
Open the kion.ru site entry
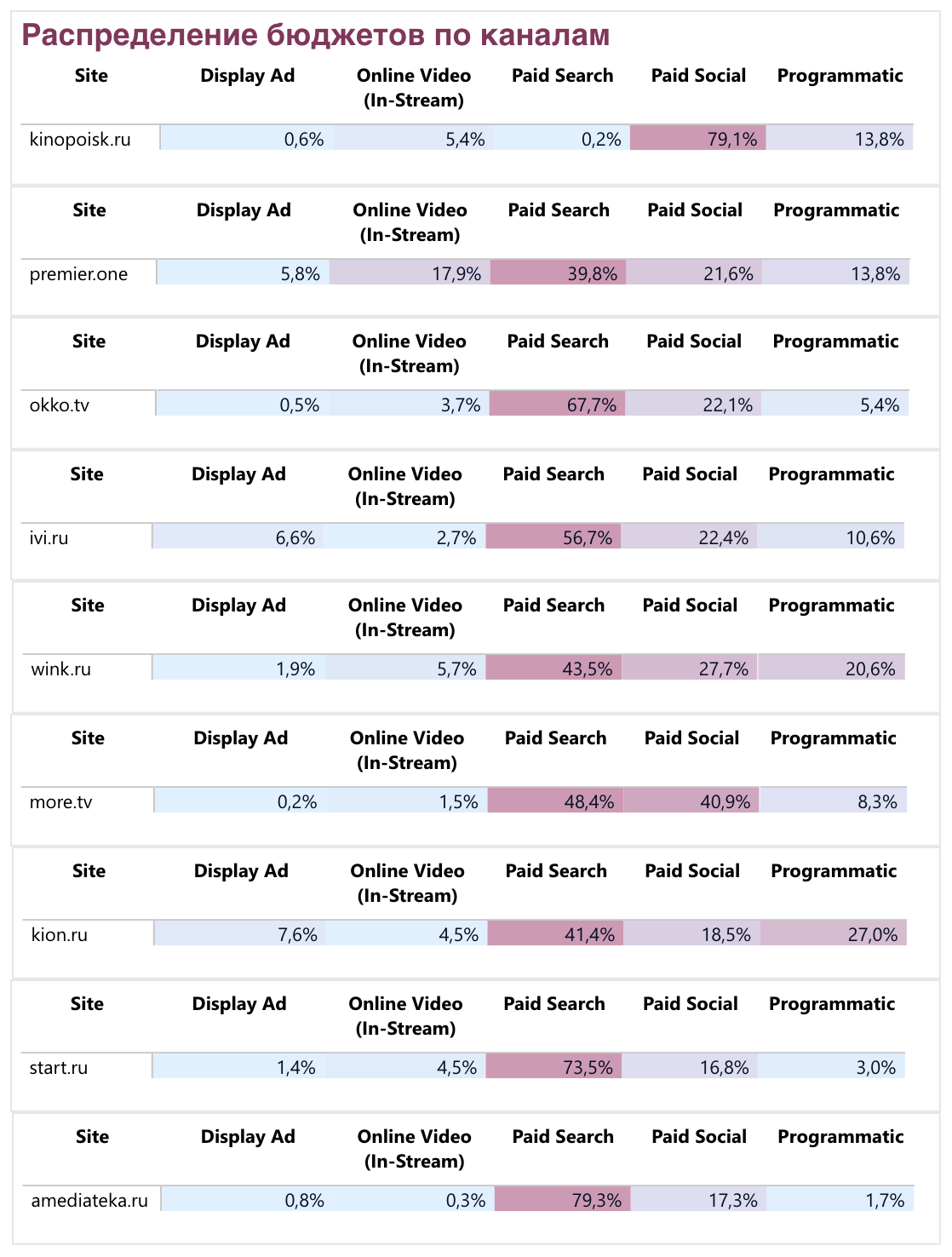[59, 934]
